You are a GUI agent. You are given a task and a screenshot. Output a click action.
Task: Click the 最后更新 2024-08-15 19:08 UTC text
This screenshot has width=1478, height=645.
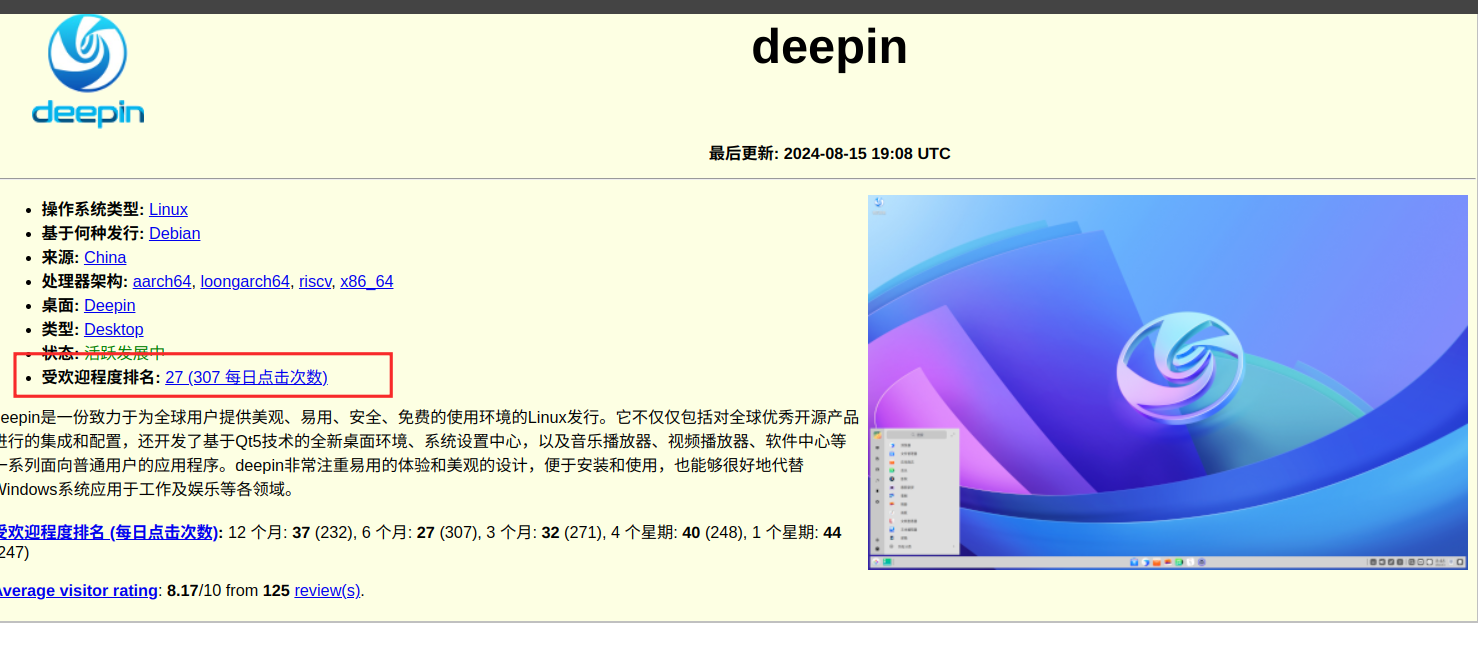[x=830, y=153]
